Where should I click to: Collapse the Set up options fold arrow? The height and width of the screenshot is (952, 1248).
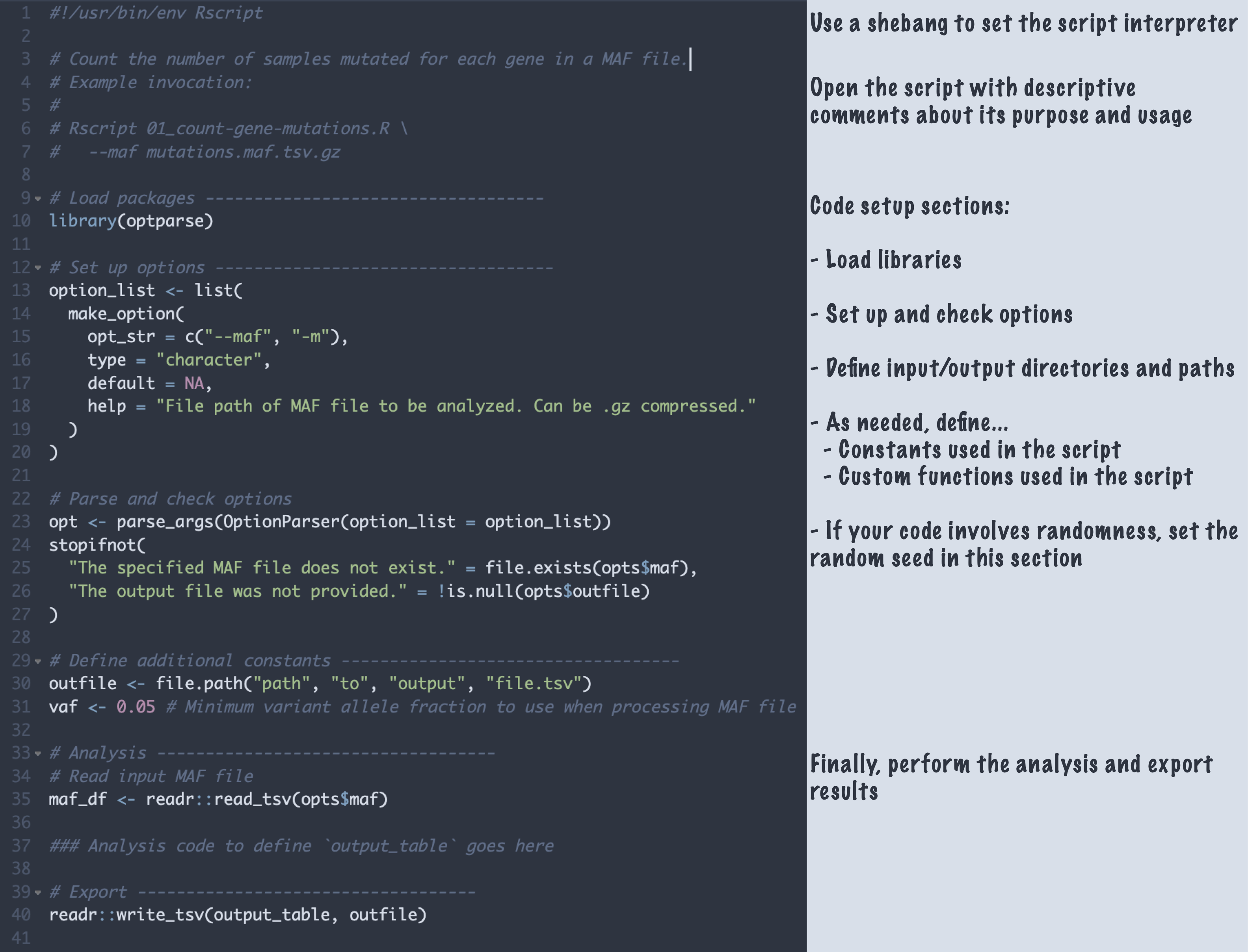[x=38, y=268]
